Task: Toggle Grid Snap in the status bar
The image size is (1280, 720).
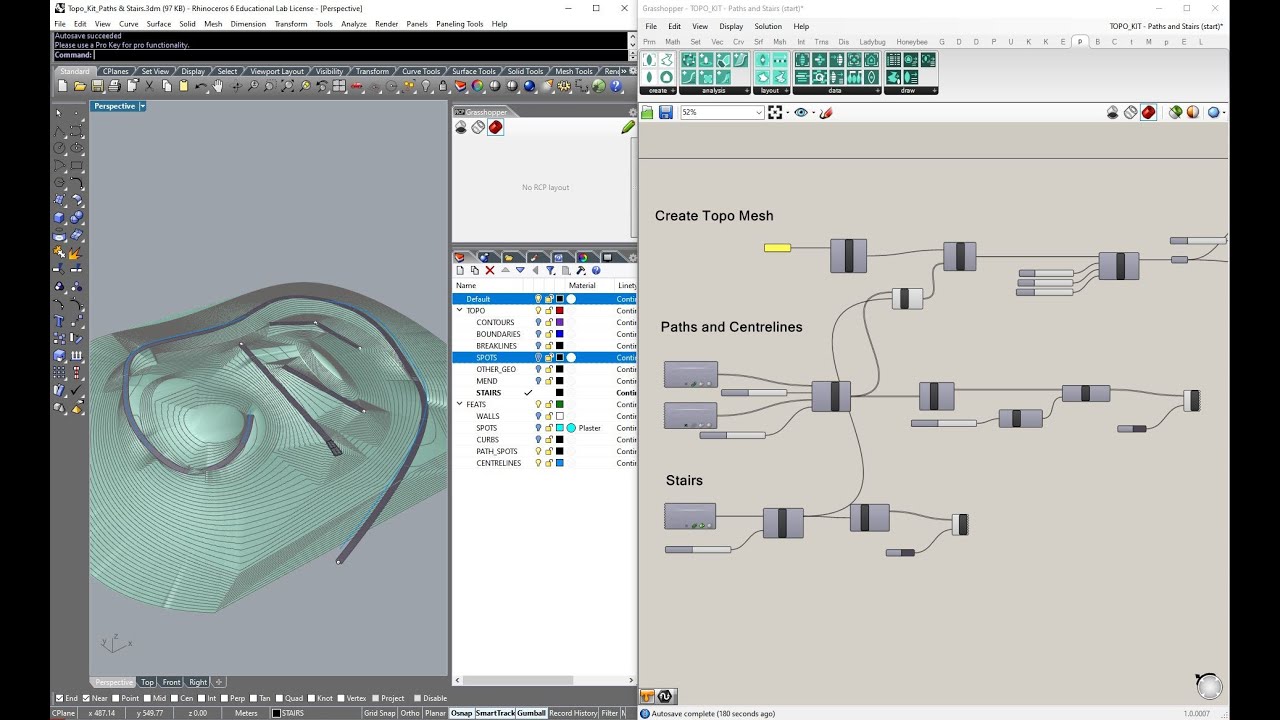Action: tap(379, 713)
